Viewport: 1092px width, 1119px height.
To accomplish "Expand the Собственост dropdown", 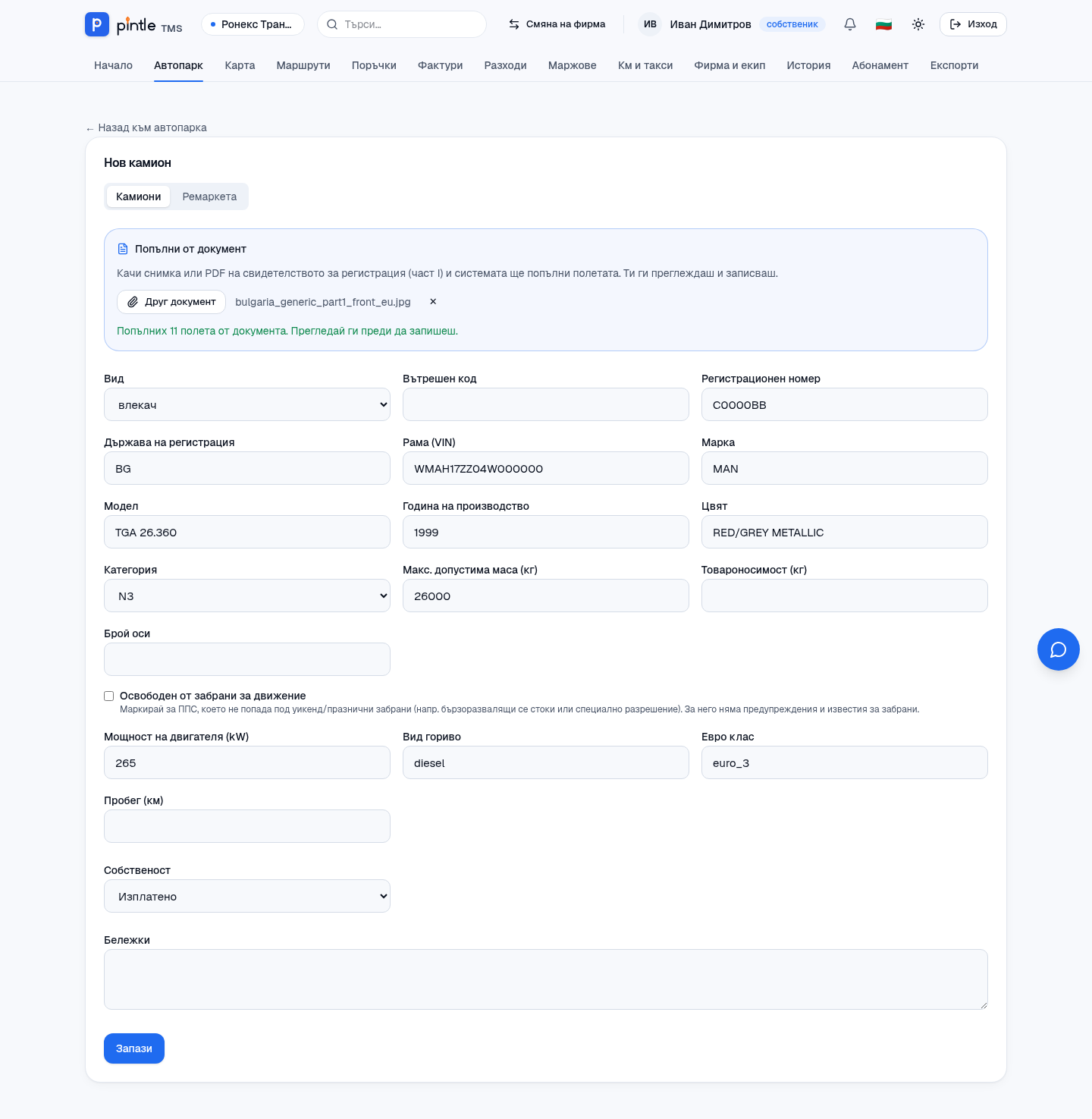I will click(x=247, y=896).
